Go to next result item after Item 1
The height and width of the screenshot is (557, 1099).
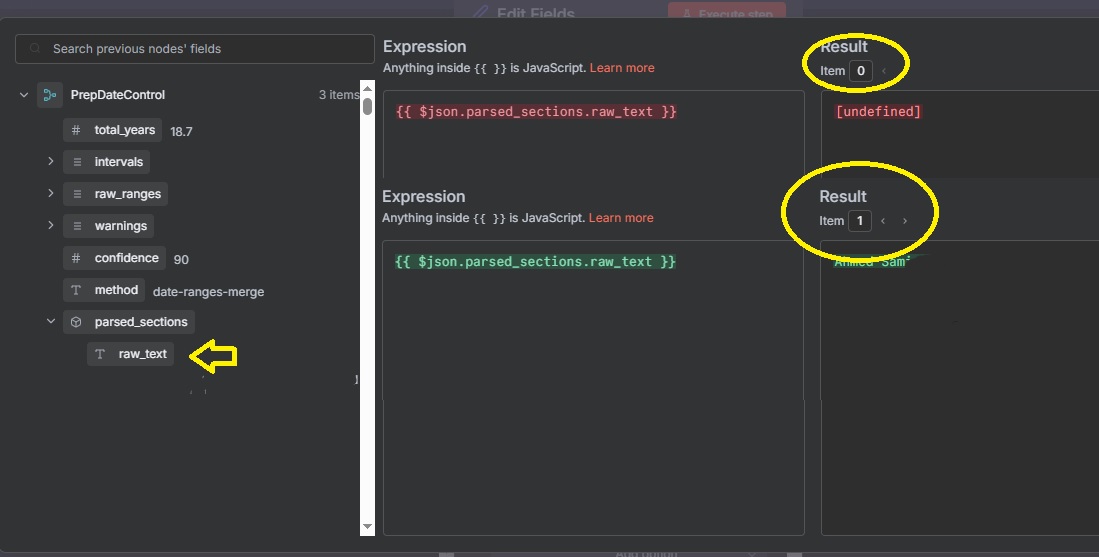pos(905,221)
